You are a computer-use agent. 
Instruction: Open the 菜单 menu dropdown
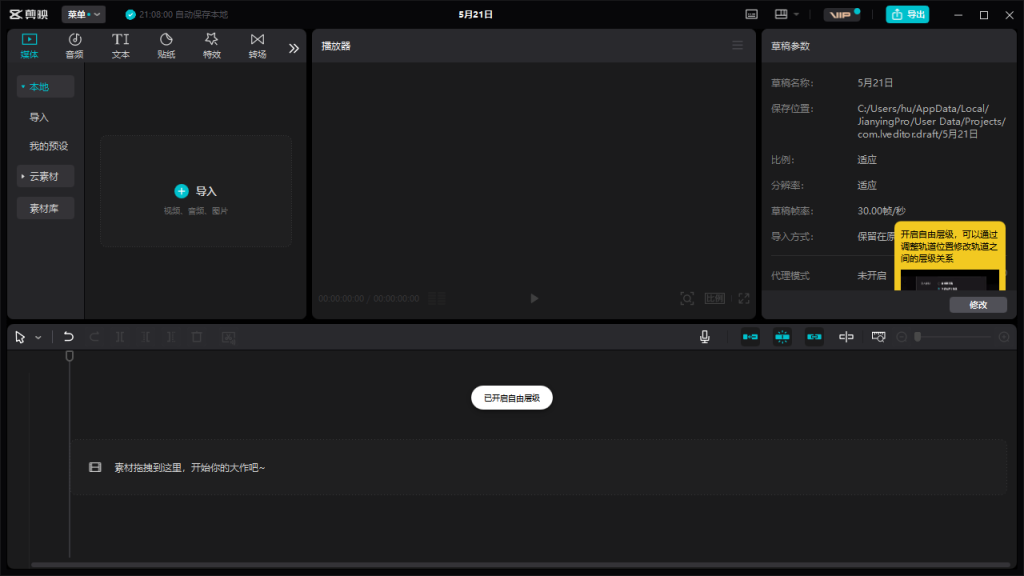[84, 14]
